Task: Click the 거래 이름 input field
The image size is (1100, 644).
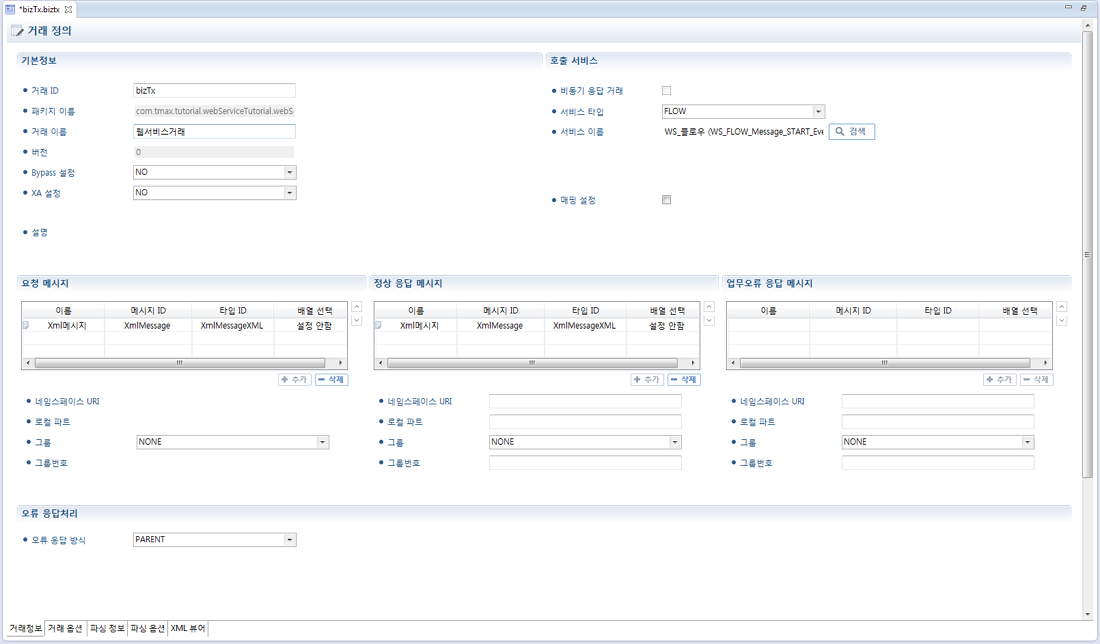Action: coord(214,131)
